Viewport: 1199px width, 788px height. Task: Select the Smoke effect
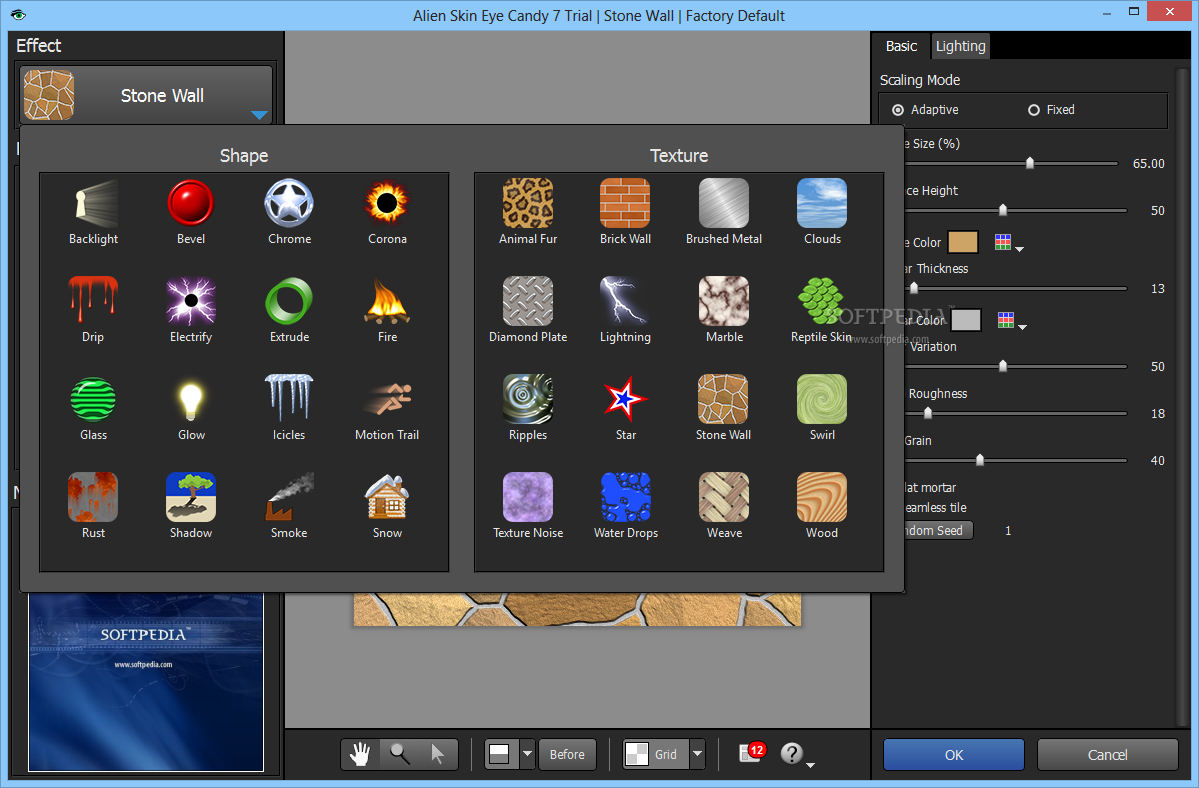289,505
